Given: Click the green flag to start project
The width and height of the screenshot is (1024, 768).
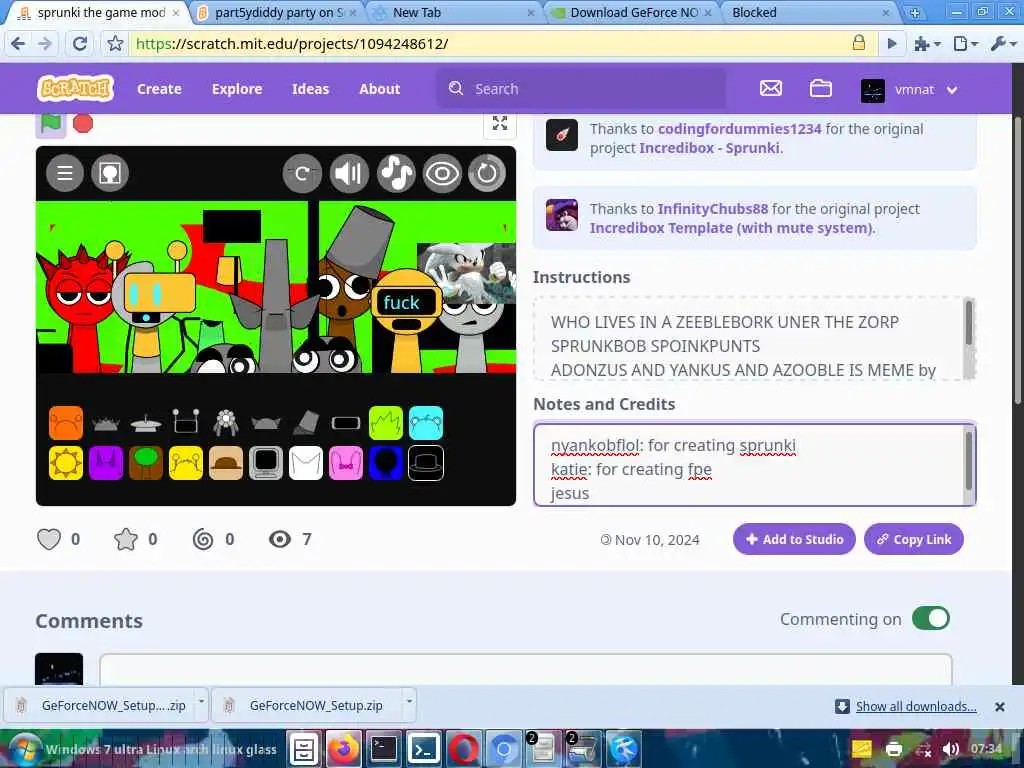Looking at the screenshot, I should (51, 123).
